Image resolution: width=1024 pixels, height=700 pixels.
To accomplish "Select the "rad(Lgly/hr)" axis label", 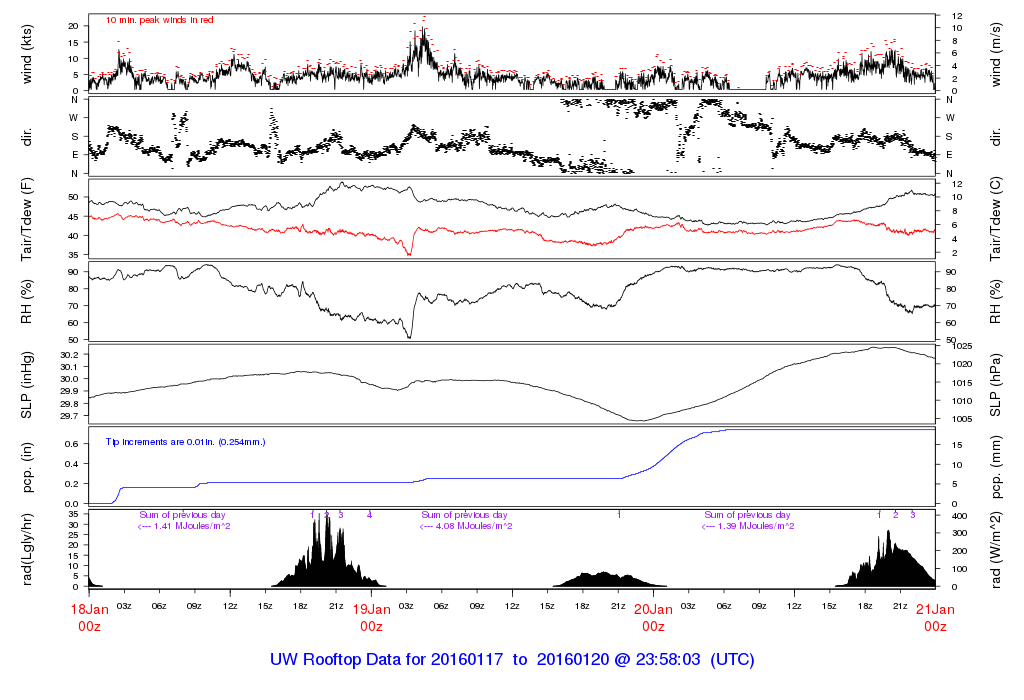I will click(x=27, y=549).
